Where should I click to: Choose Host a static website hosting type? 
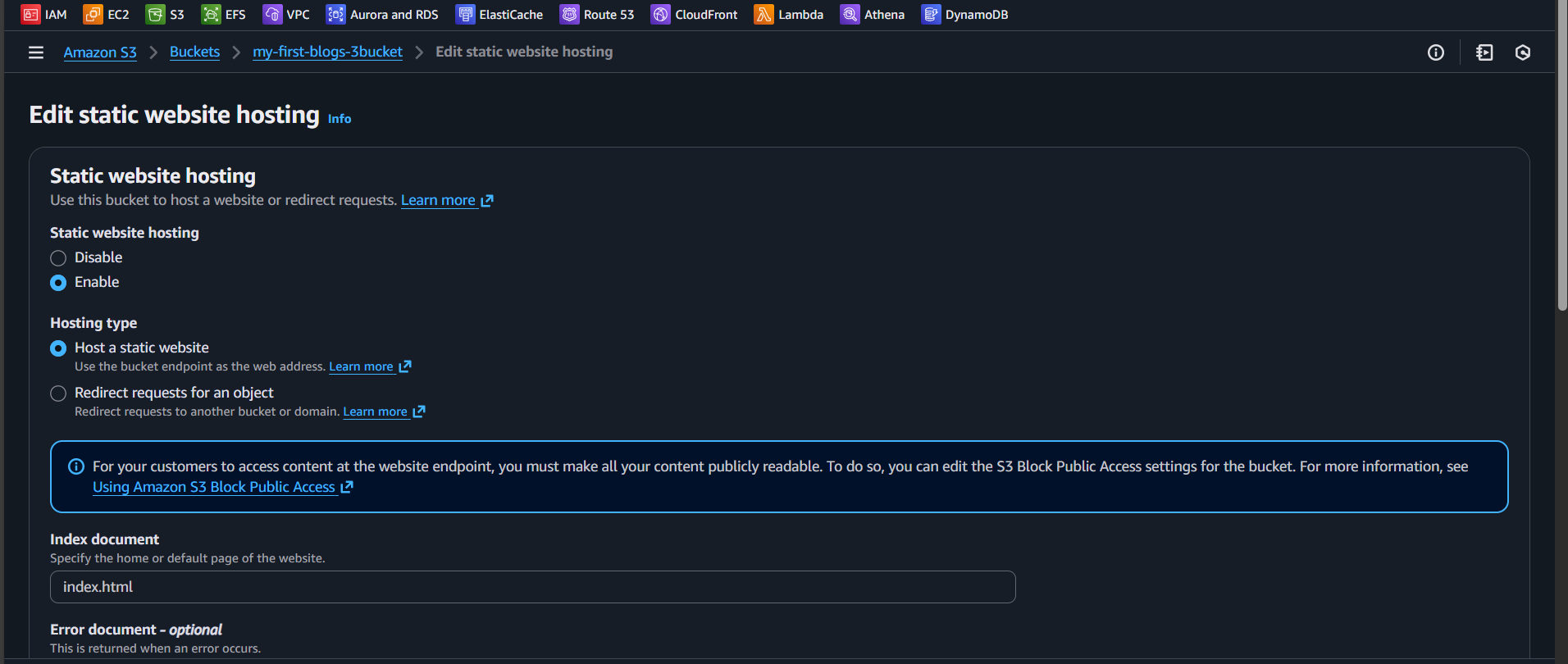click(58, 348)
